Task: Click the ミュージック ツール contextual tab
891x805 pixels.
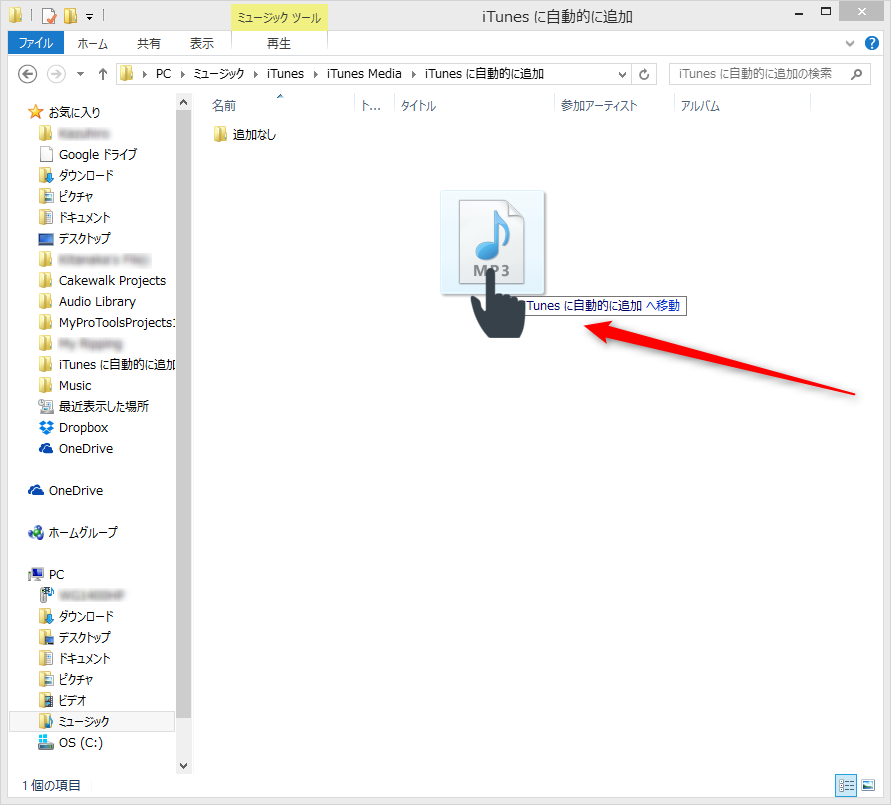Action: [279, 18]
